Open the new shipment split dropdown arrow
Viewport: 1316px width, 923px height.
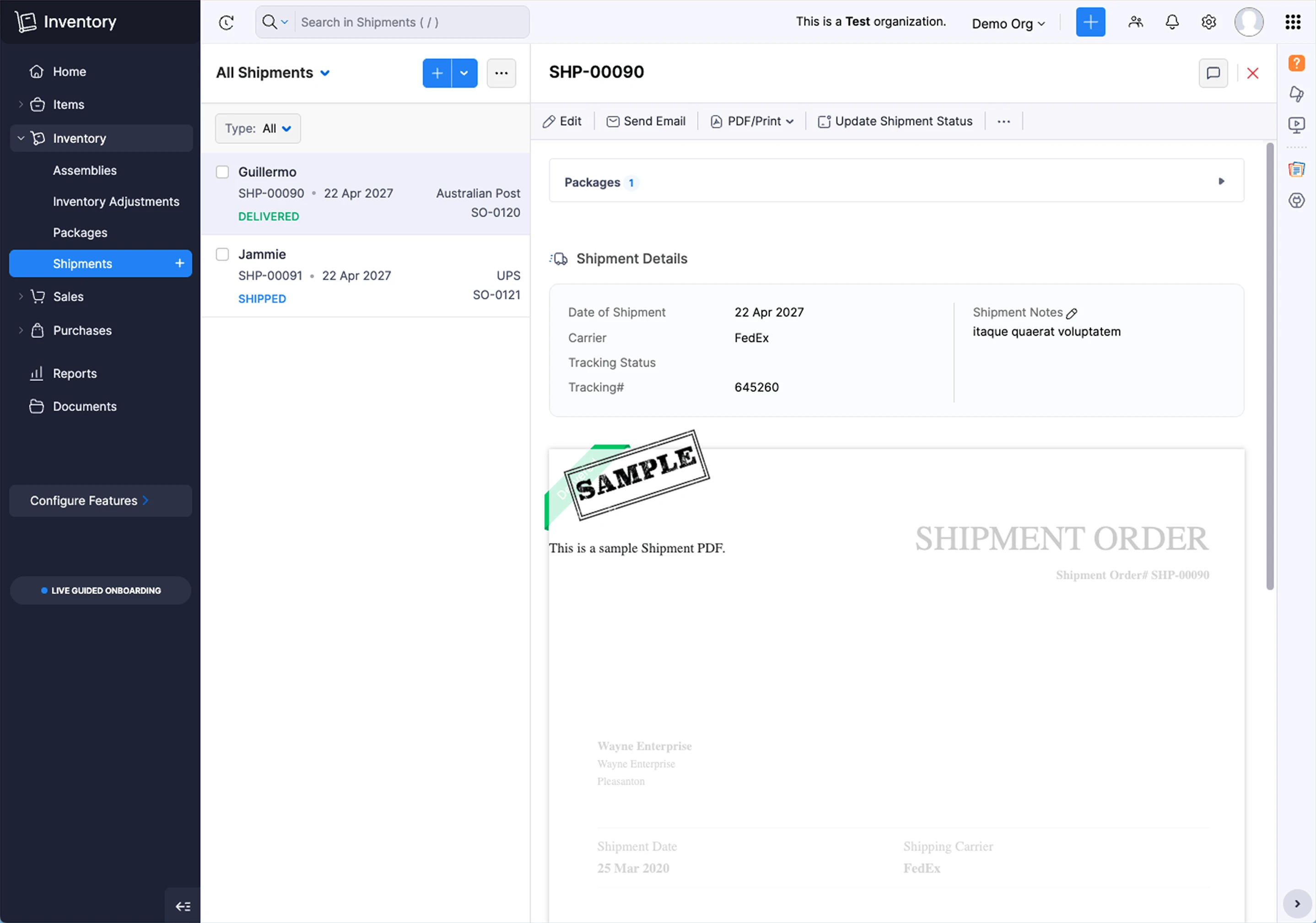[464, 73]
